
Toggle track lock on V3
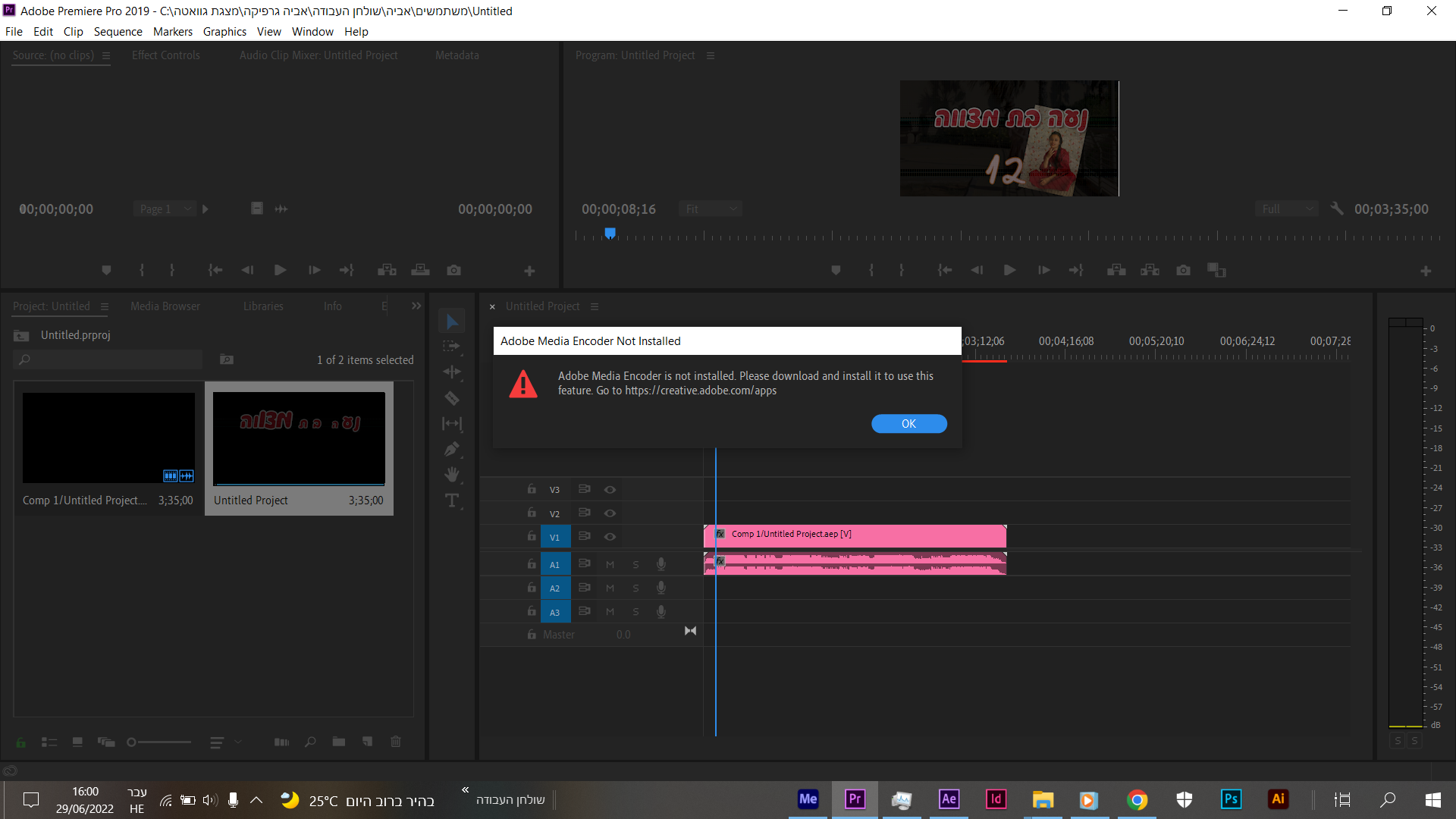coord(532,489)
